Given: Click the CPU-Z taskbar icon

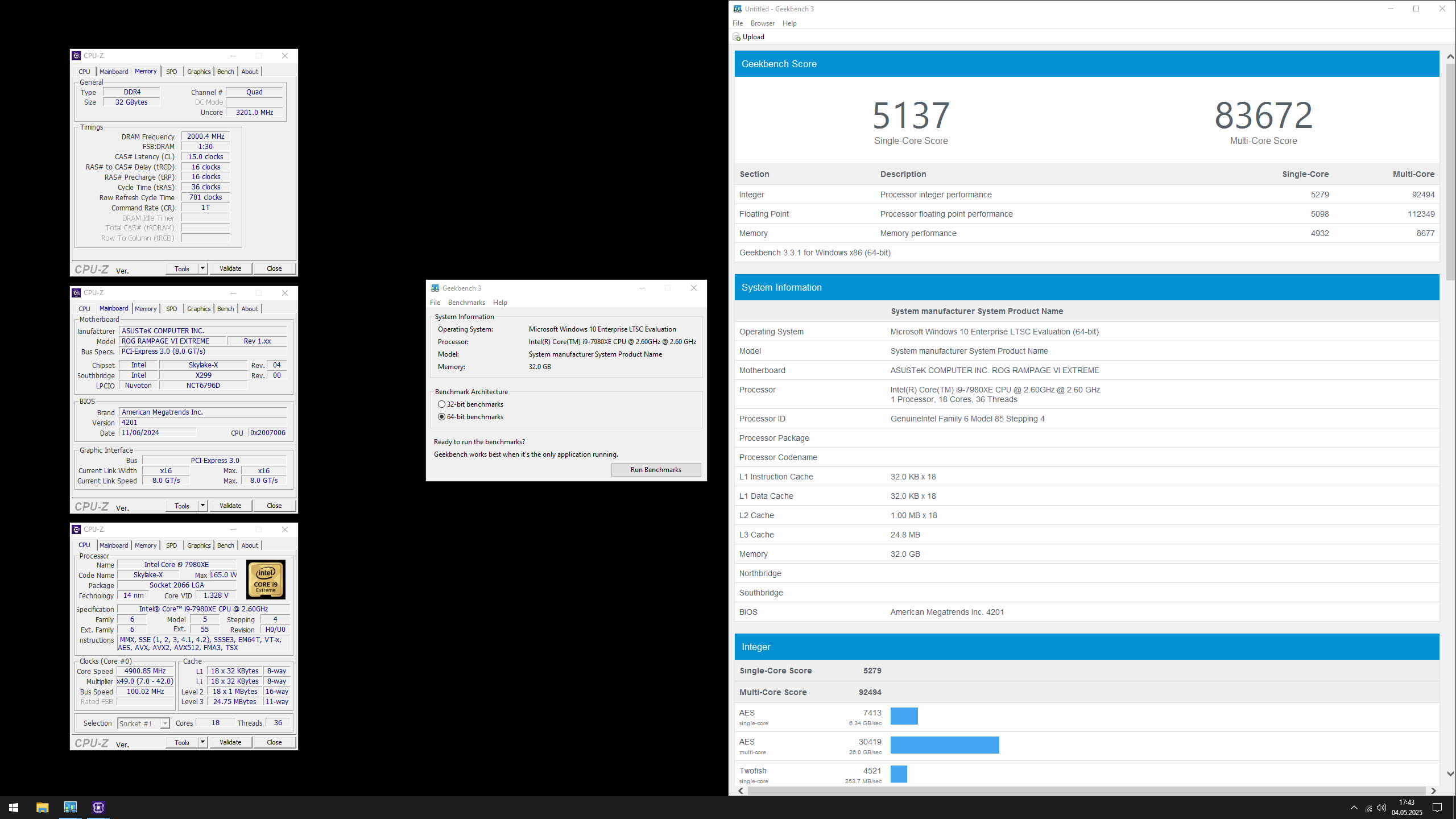Looking at the screenshot, I should tap(98, 807).
